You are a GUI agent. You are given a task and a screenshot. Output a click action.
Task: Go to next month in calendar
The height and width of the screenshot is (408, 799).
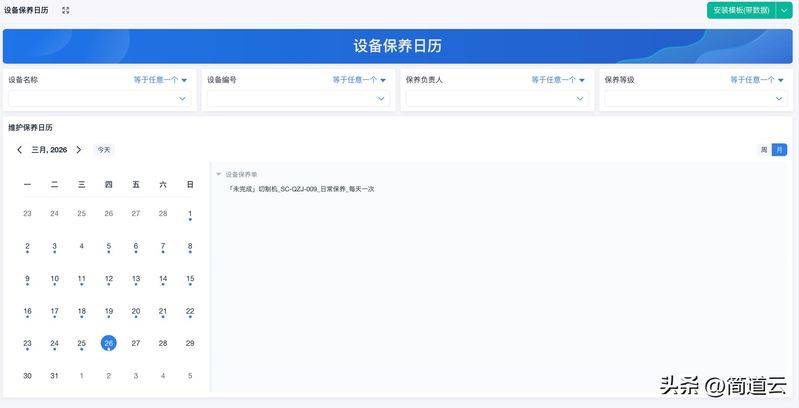click(79, 150)
